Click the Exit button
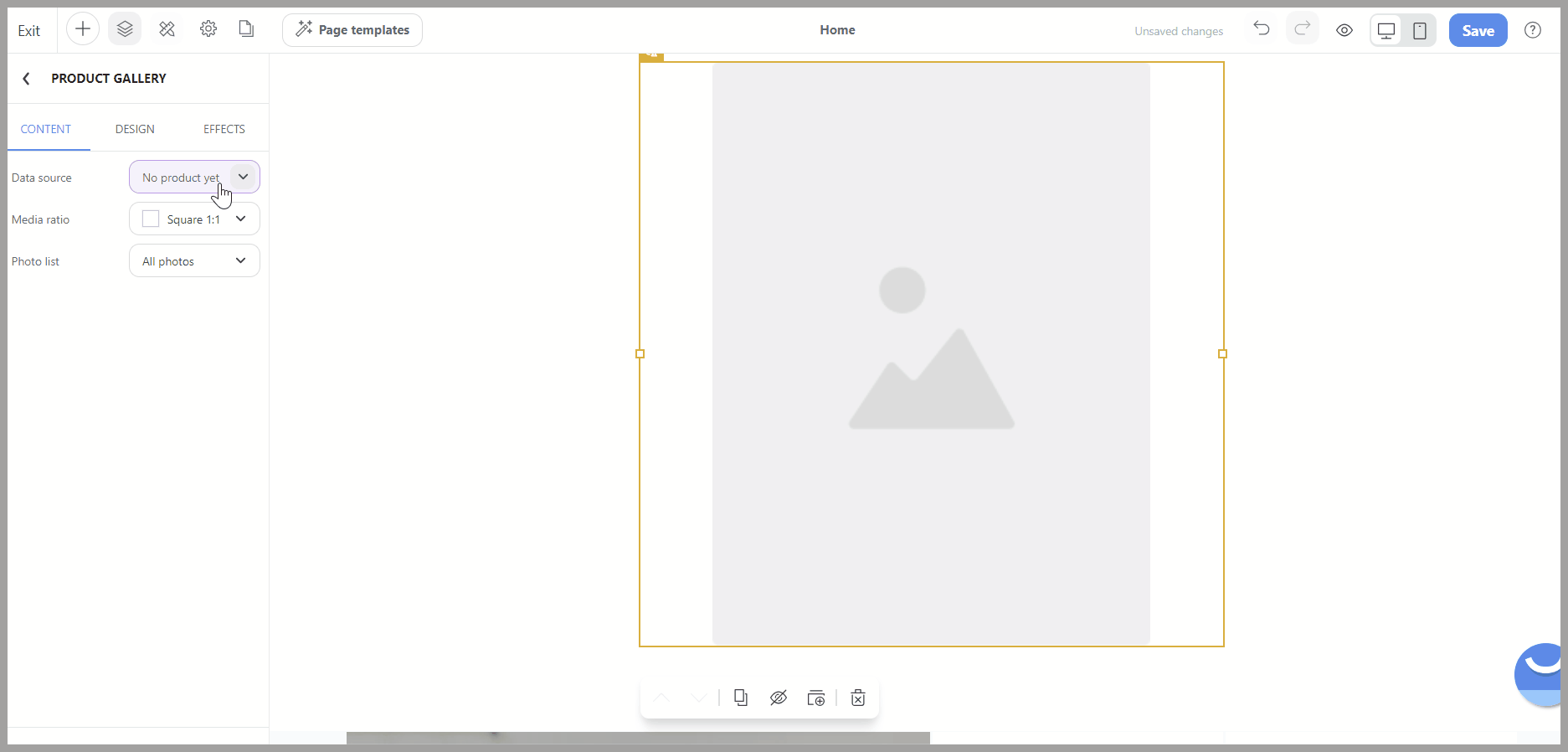Viewport: 1568px width, 752px height. coord(29,30)
